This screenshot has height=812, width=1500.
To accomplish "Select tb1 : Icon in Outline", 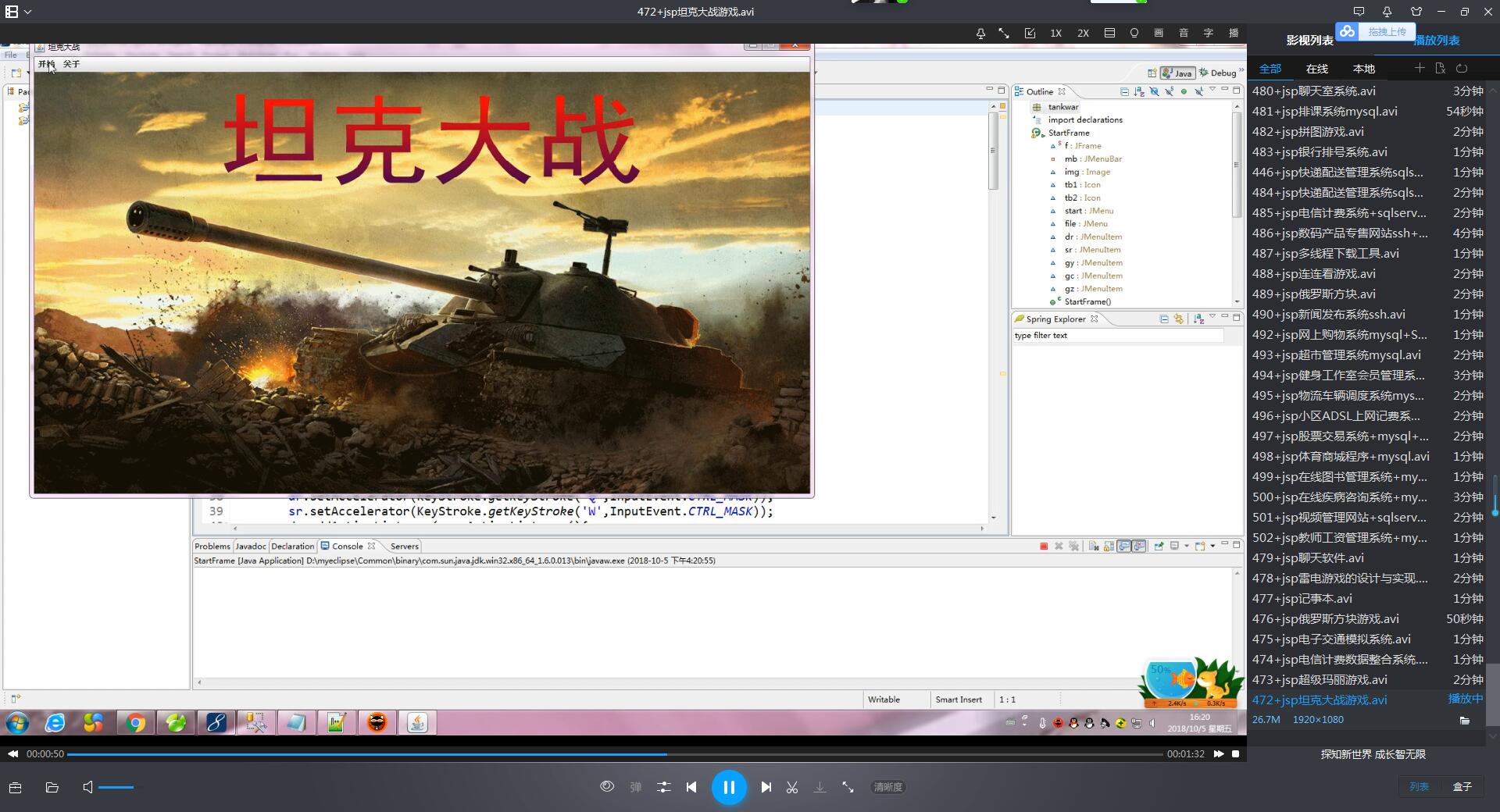I will [1082, 185].
